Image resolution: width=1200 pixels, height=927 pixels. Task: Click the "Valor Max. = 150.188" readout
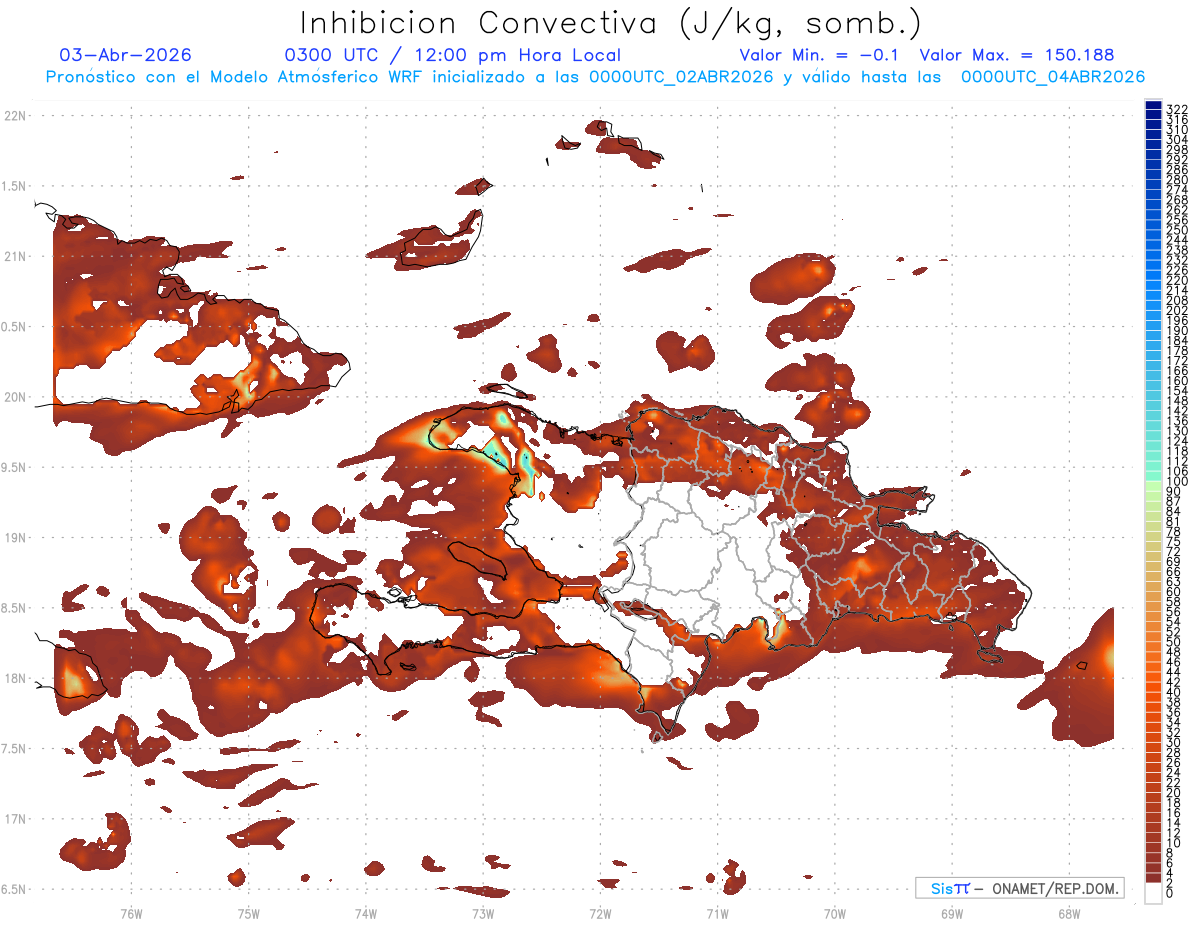[x=1017, y=55]
